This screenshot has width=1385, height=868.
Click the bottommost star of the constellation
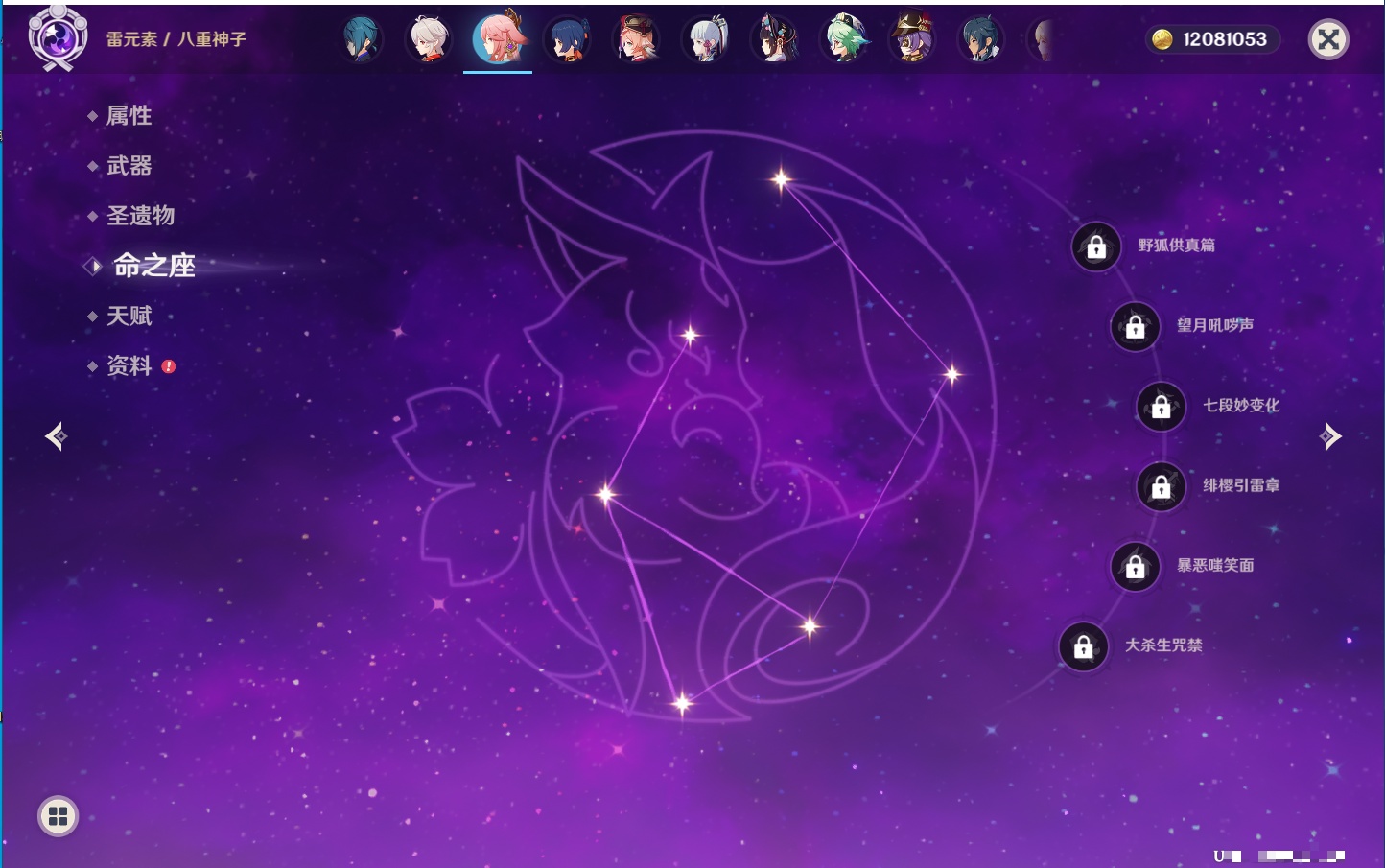[x=682, y=704]
